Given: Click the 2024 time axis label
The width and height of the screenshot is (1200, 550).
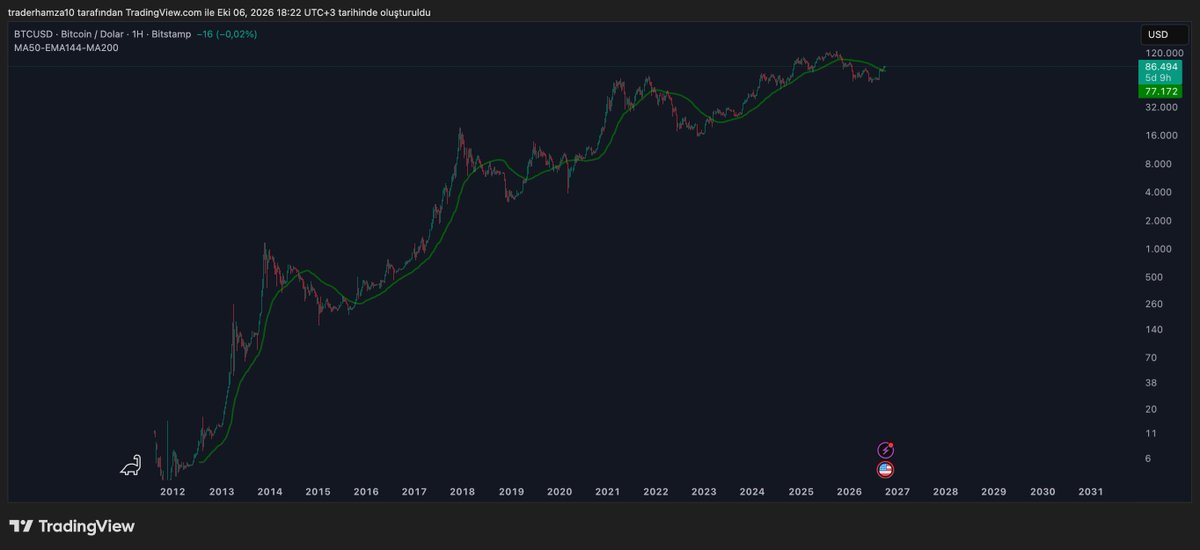Looking at the screenshot, I should click(753, 492).
